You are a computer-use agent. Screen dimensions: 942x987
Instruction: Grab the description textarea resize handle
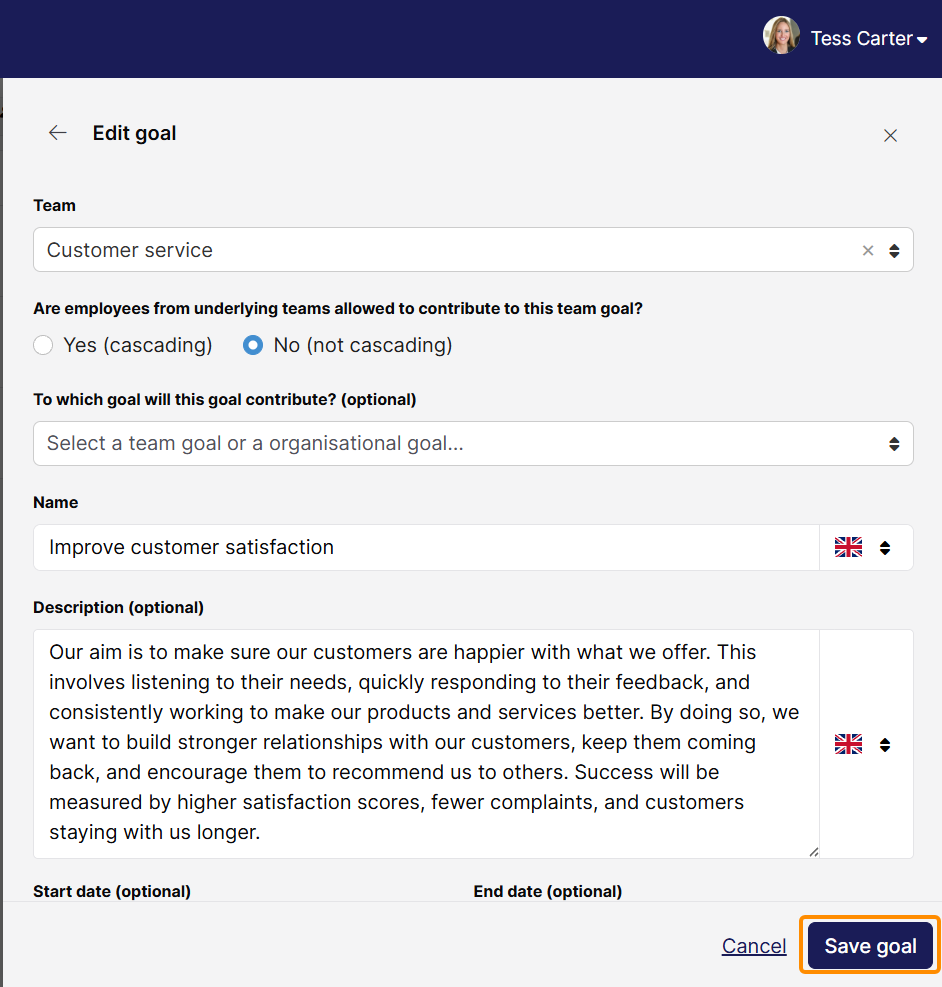[x=813, y=852]
